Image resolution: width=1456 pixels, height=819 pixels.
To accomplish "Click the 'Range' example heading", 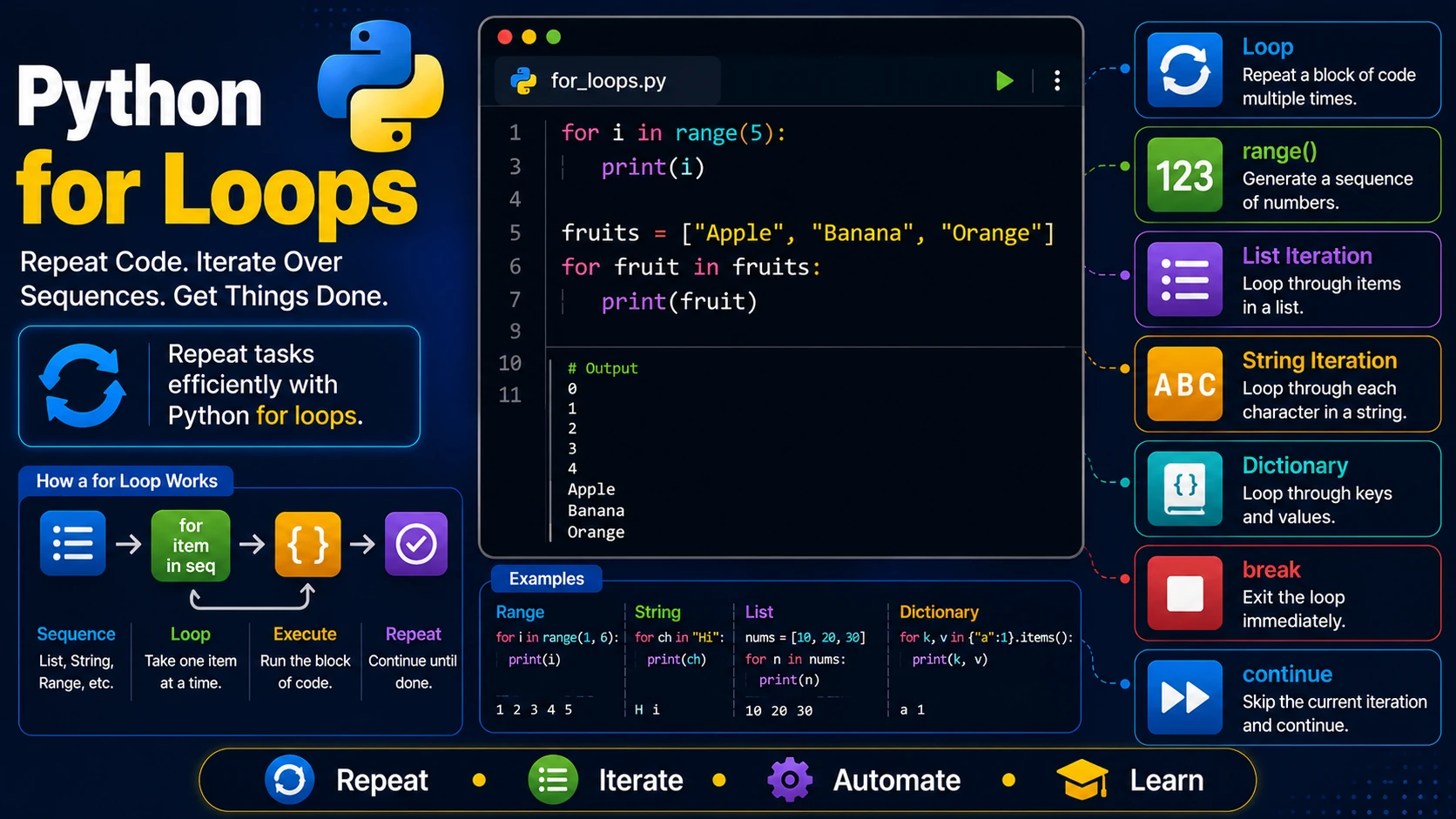I will (520, 612).
